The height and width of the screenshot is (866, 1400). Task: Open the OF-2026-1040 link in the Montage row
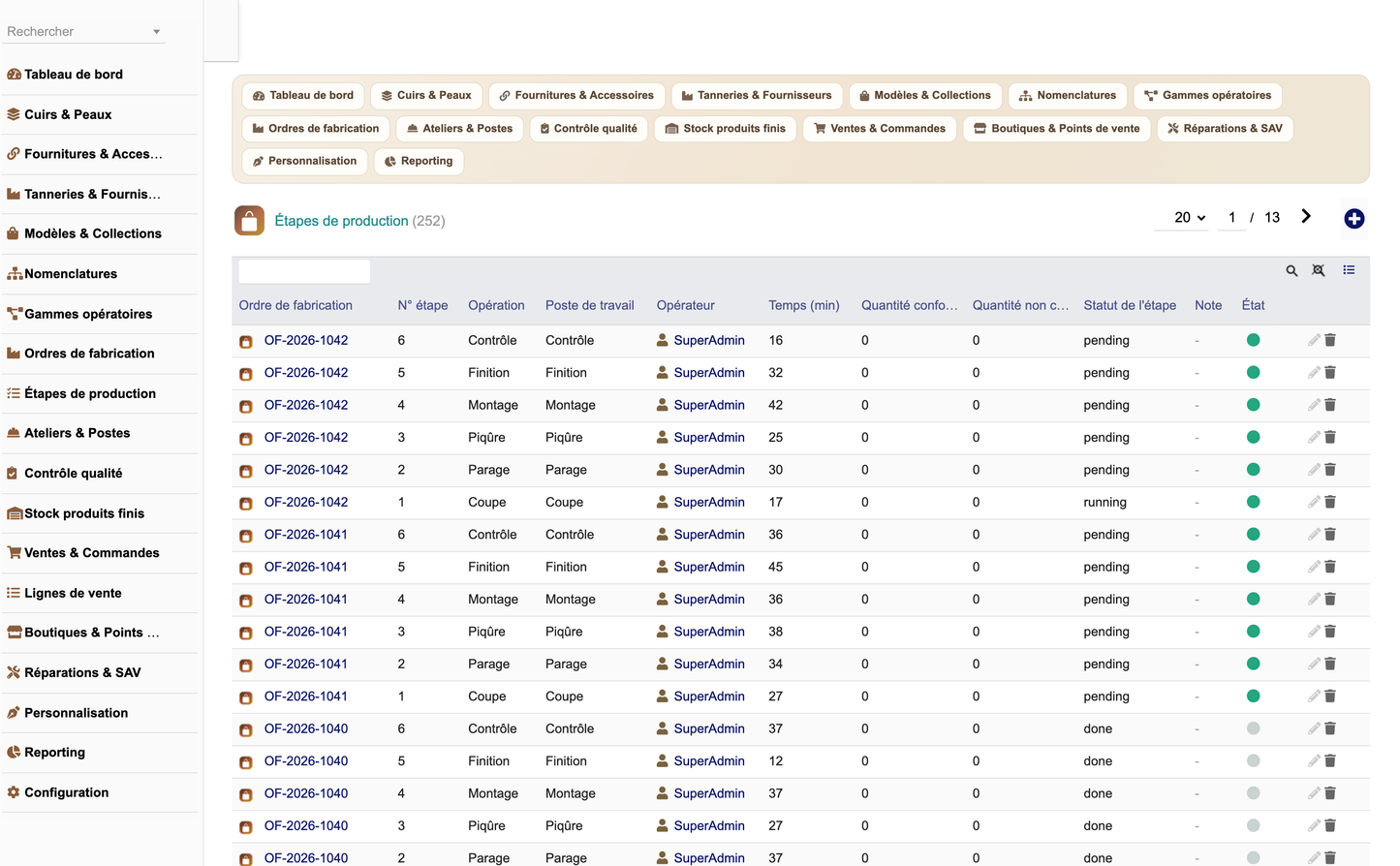tap(306, 793)
